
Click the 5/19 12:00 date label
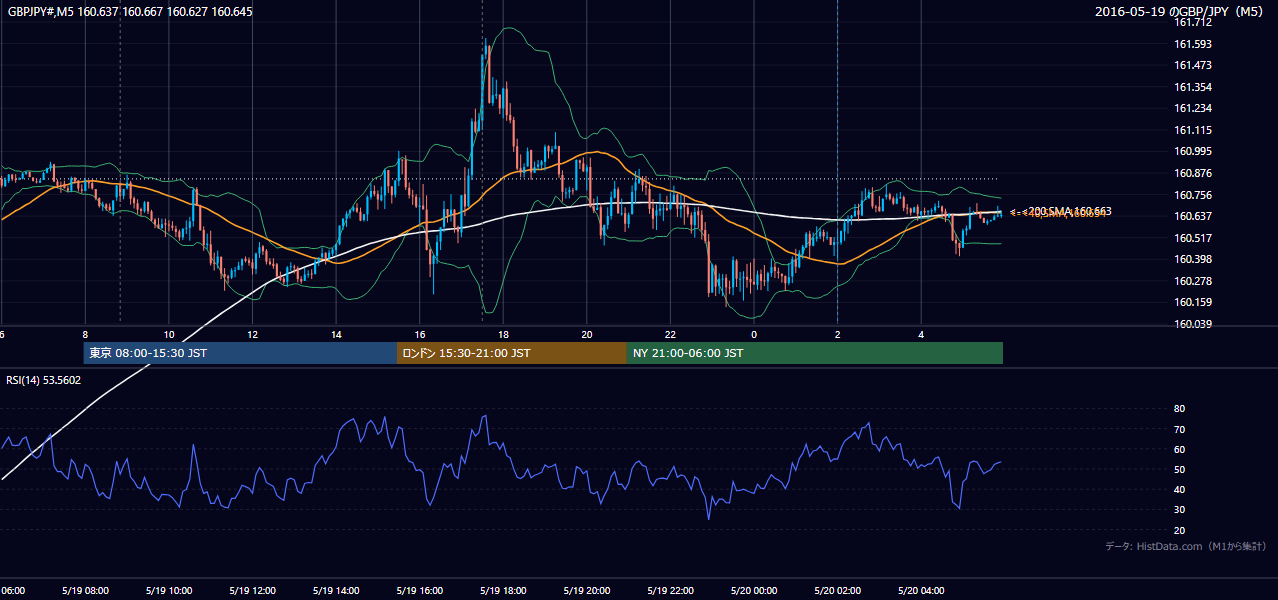252,591
